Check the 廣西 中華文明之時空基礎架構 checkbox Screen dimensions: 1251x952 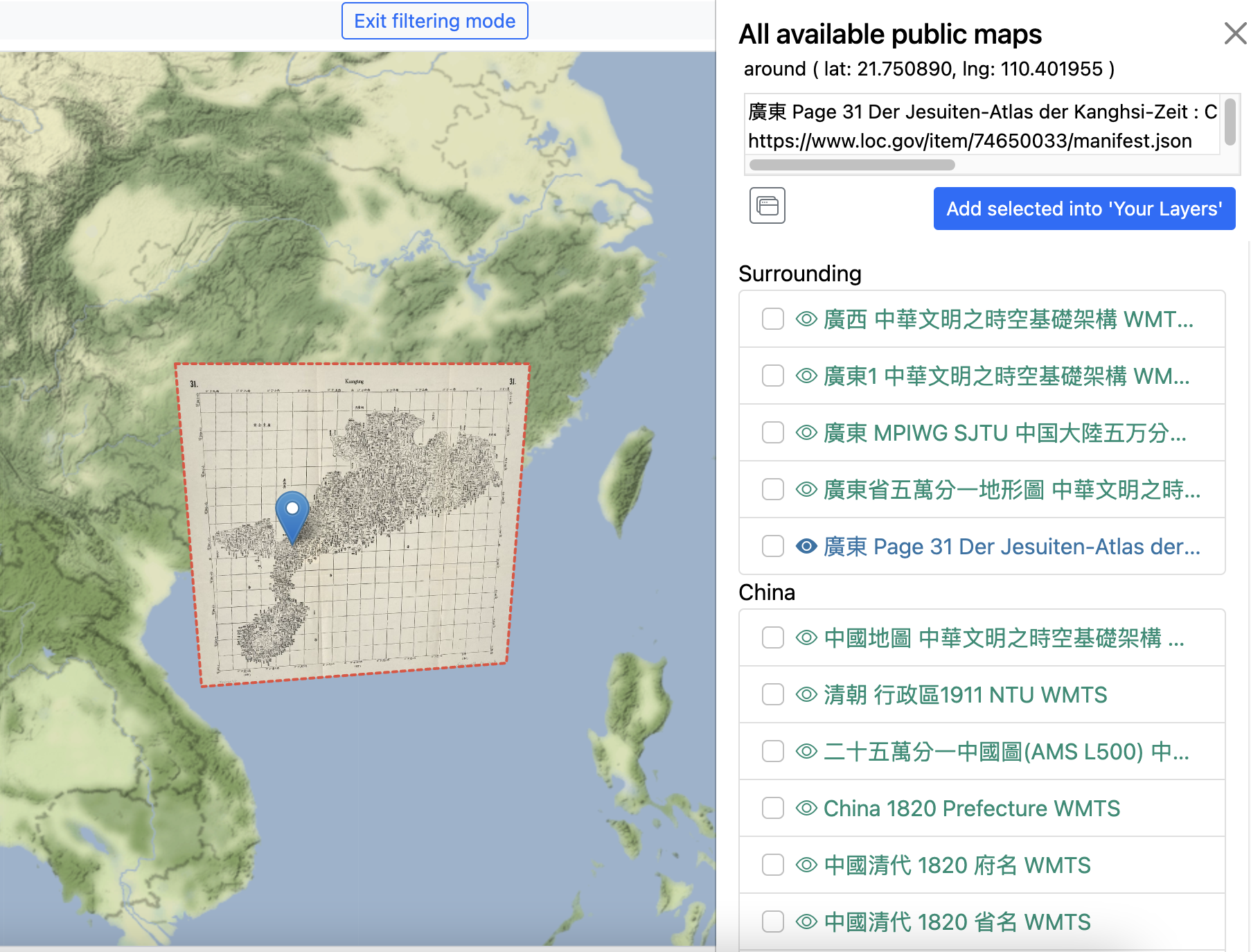[x=773, y=319]
